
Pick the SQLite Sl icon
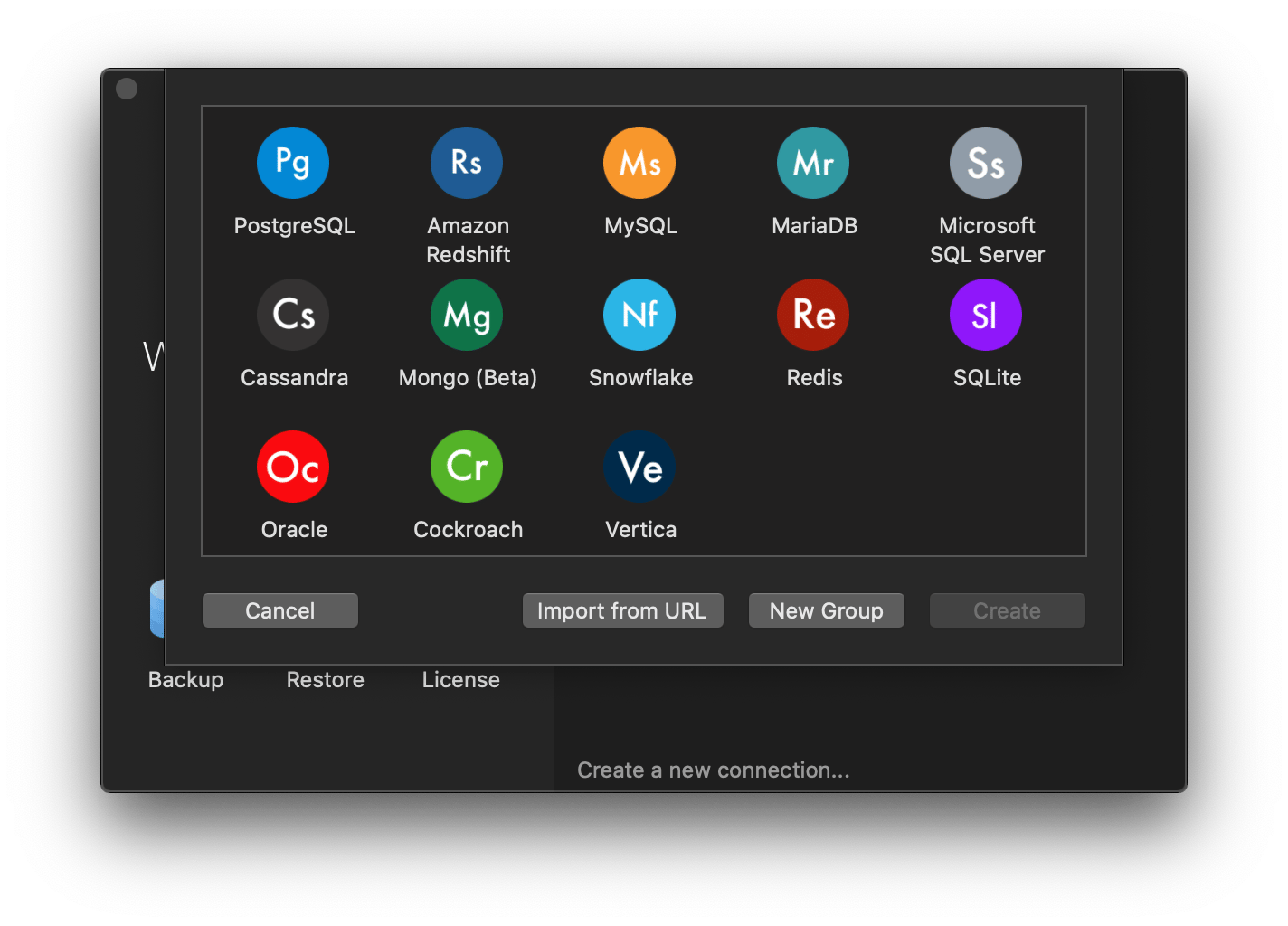(x=986, y=315)
